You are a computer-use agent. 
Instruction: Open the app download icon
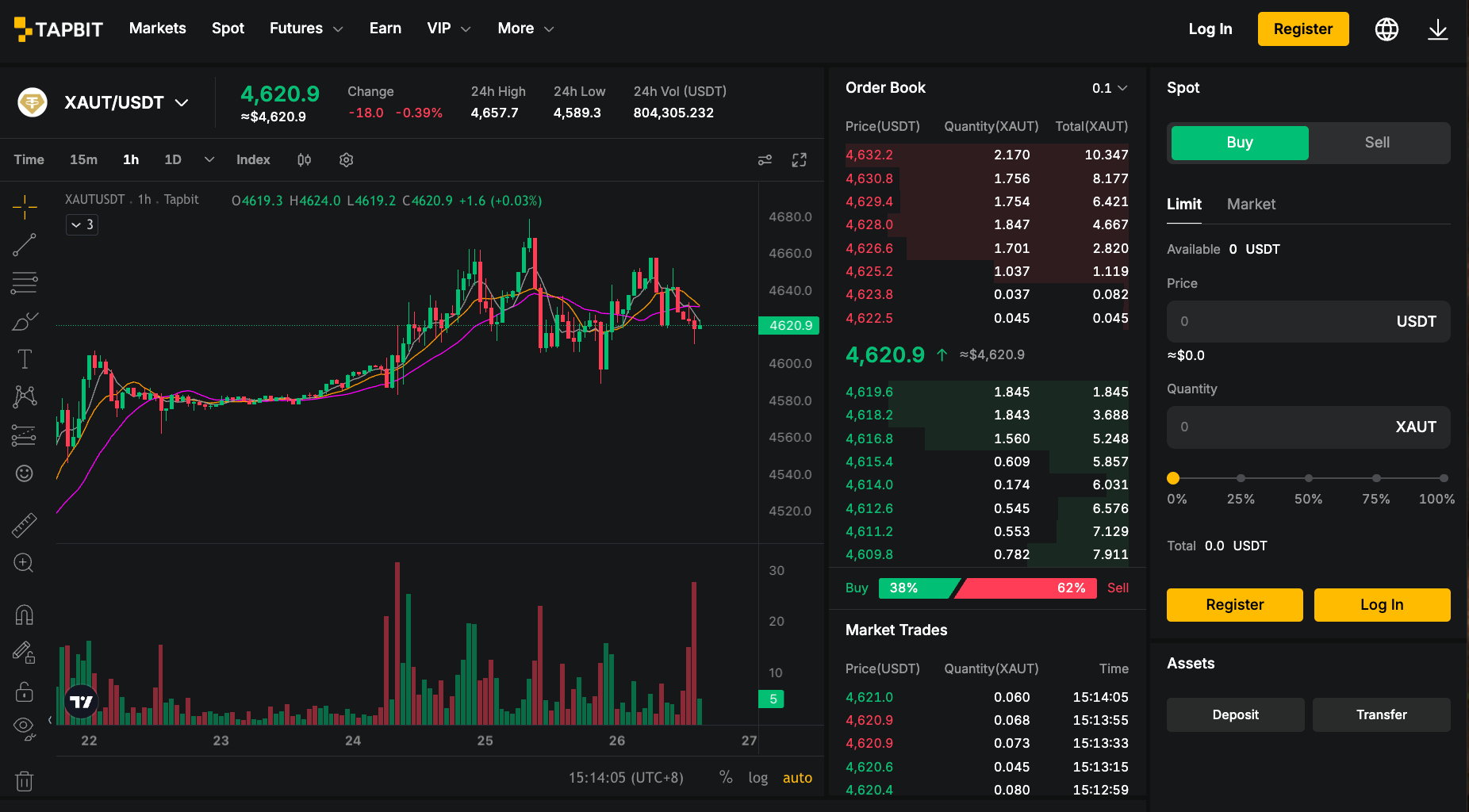[x=1438, y=29]
